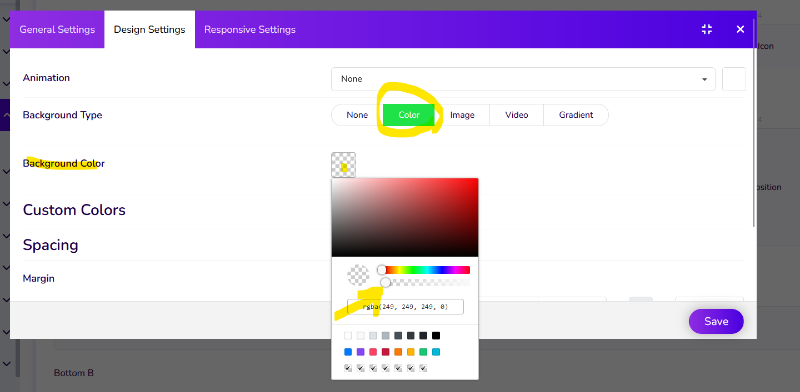Image resolution: width=800 pixels, height=392 pixels.
Task: Choose the green preset swatch
Action: (423, 352)
